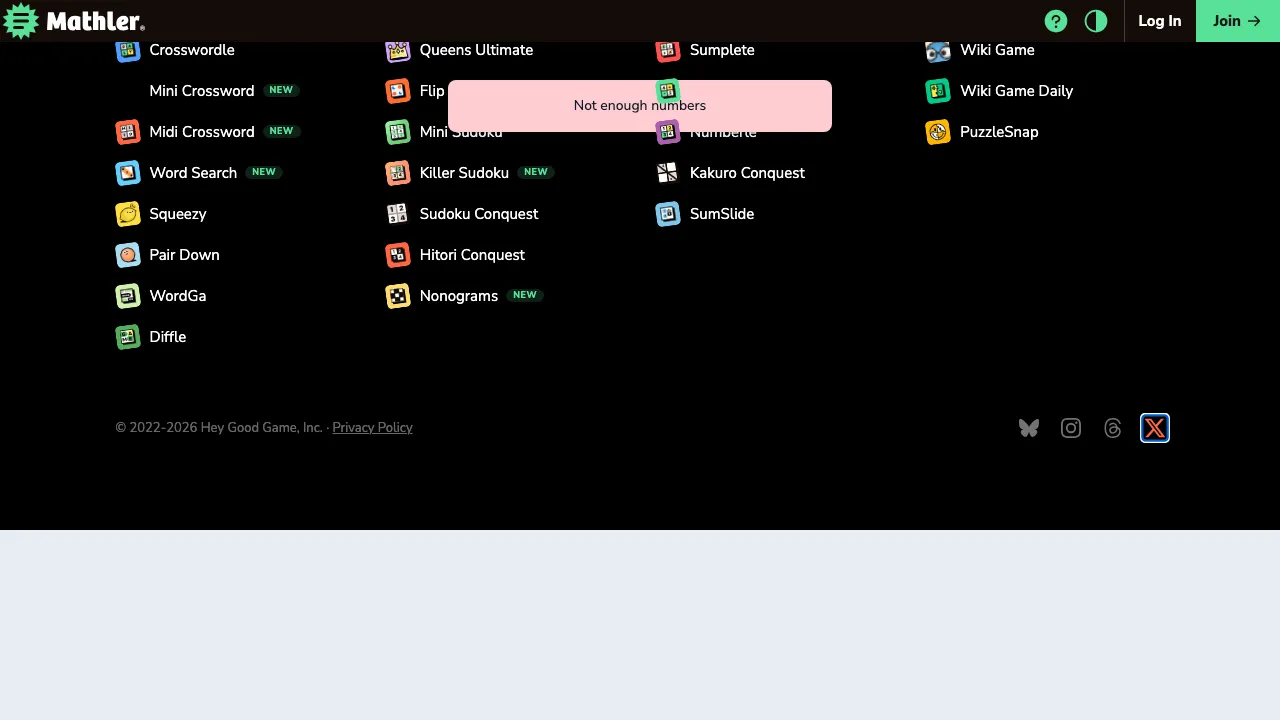Open the Mini Sudoku icon
Screen dimensions: 1280x720
click(398, 132)
